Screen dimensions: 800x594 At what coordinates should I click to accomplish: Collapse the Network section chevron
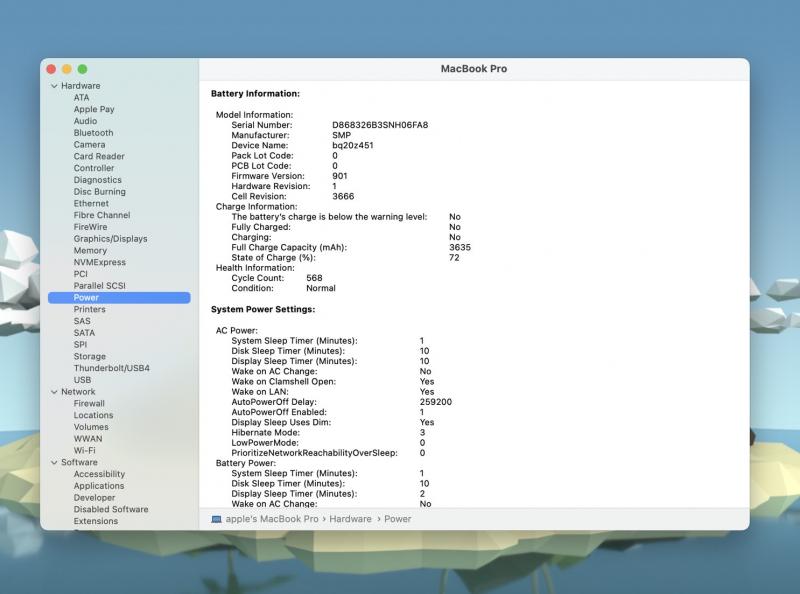[x=54, y=392]
